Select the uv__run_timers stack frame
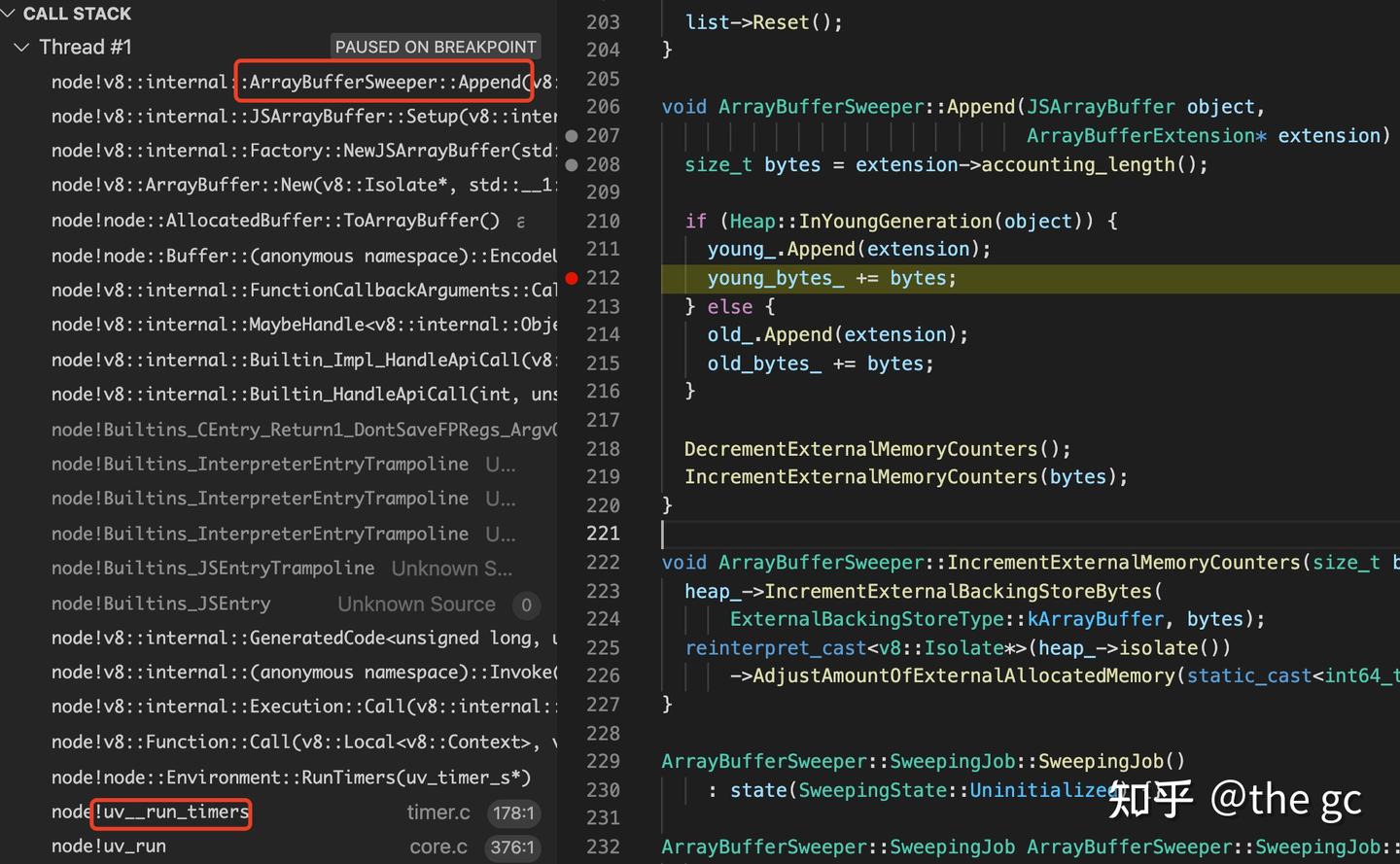 (170, 812)
